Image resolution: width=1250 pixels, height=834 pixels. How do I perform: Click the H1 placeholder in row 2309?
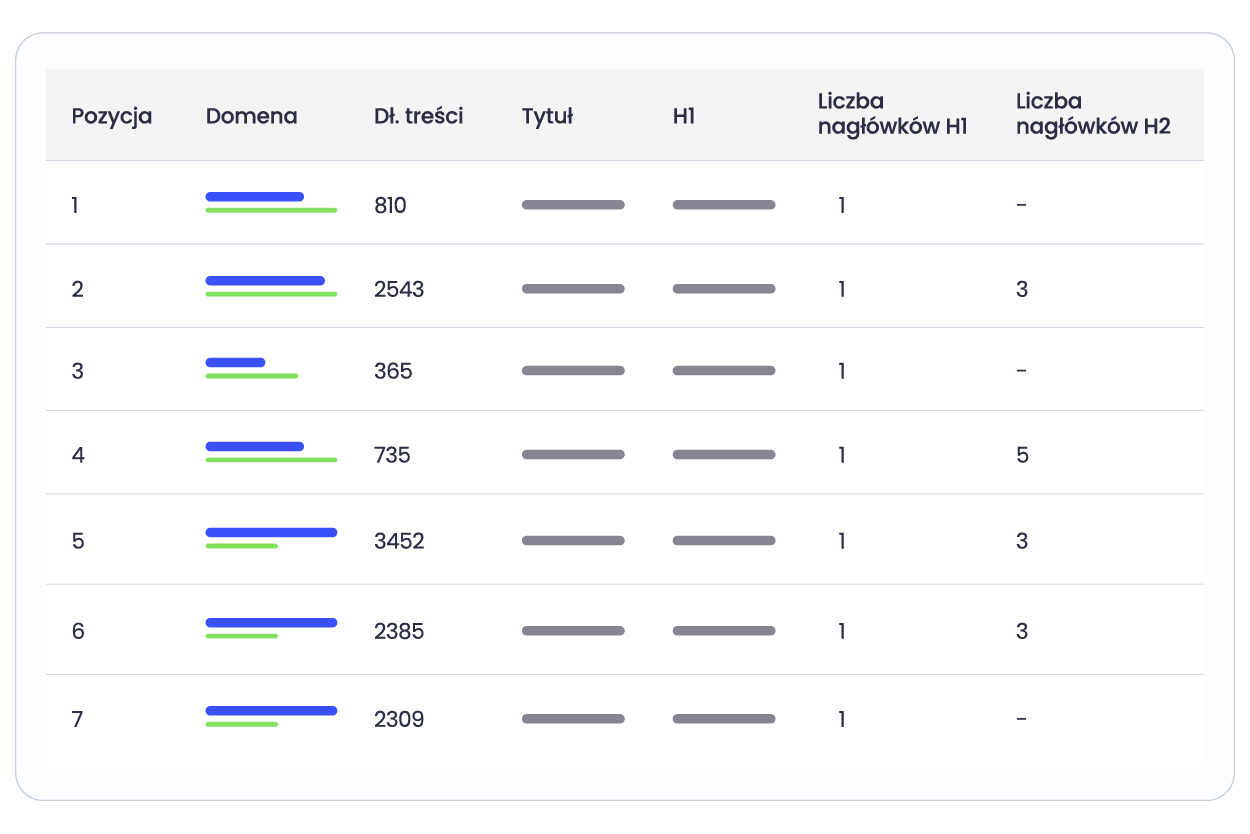pyautogui.click(x=724, y=719)
